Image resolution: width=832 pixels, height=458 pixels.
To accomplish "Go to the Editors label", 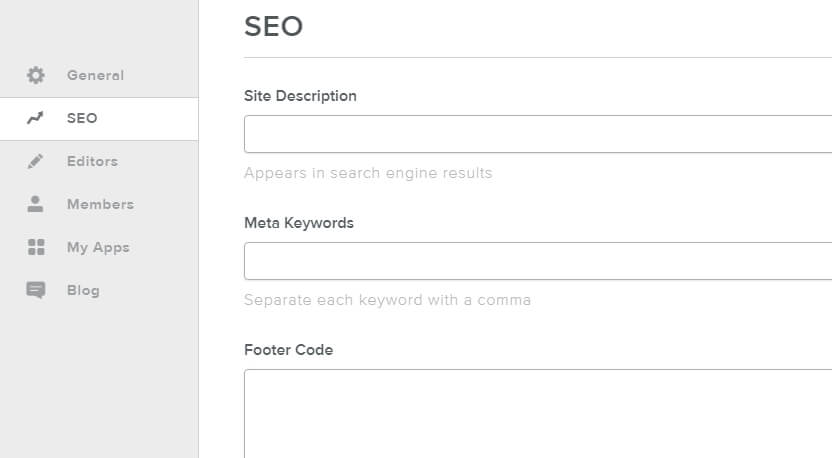I will (x=92, y=161).
